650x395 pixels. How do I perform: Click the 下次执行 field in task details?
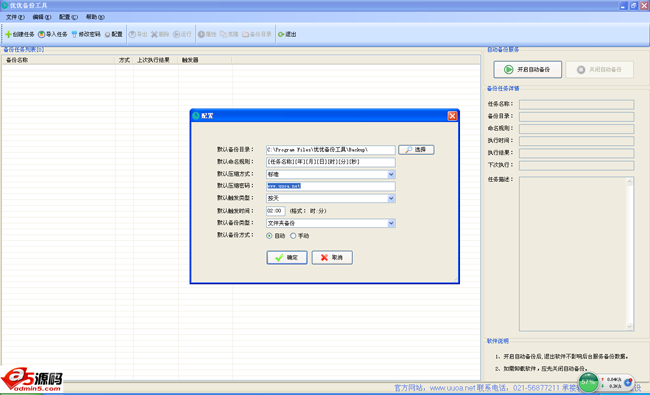pyautogui.click(x=576, y=165)
